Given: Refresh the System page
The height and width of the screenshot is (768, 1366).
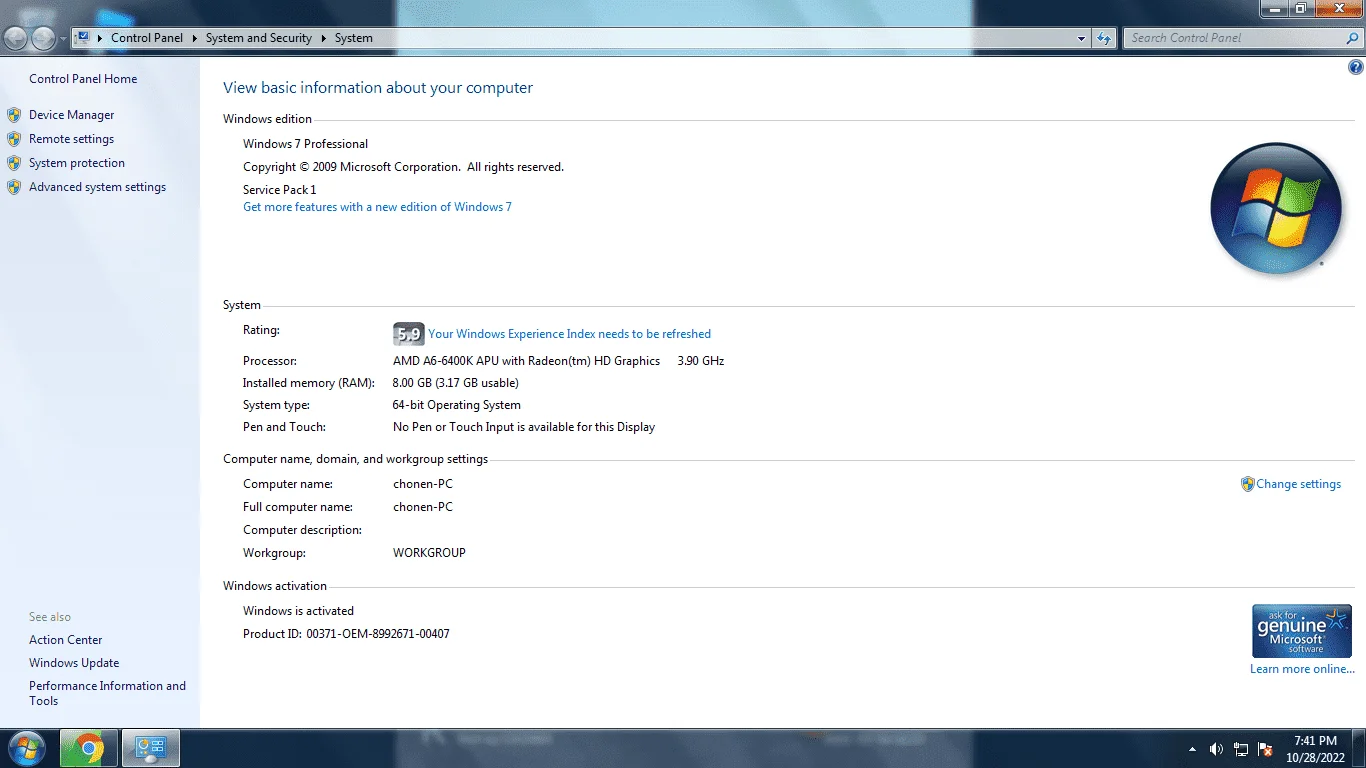Looking at the screenshot, I should 1104,38.
